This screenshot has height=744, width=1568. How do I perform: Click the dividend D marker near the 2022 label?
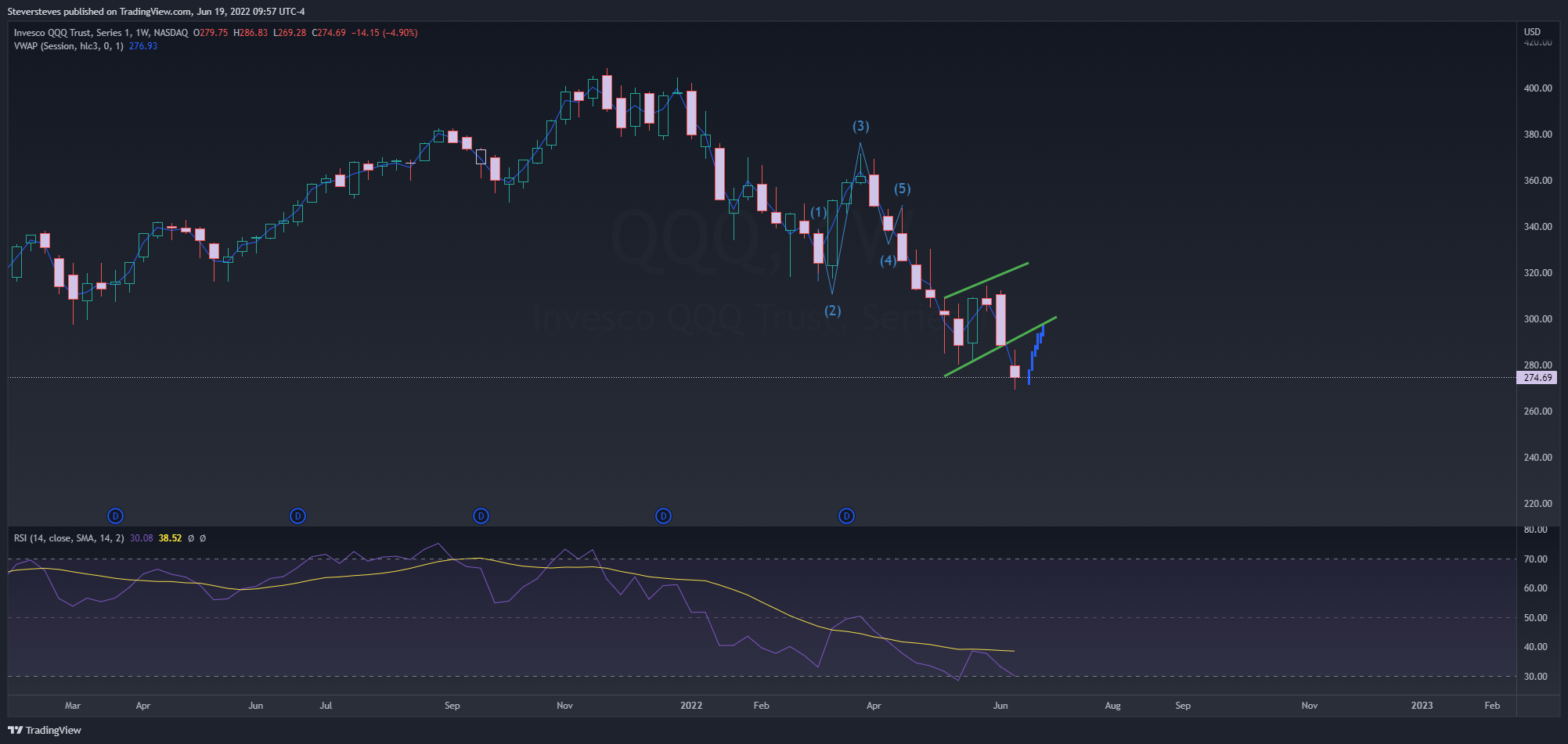[663, 516]
